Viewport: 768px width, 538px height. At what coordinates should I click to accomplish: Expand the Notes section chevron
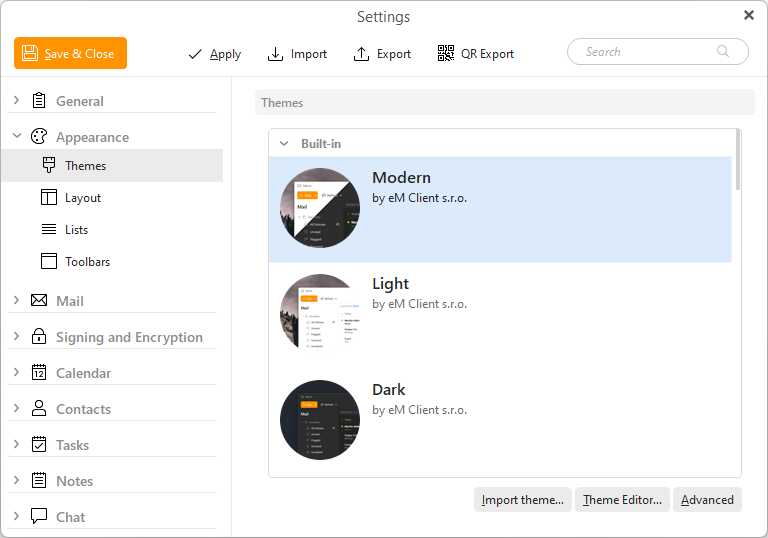17,480
